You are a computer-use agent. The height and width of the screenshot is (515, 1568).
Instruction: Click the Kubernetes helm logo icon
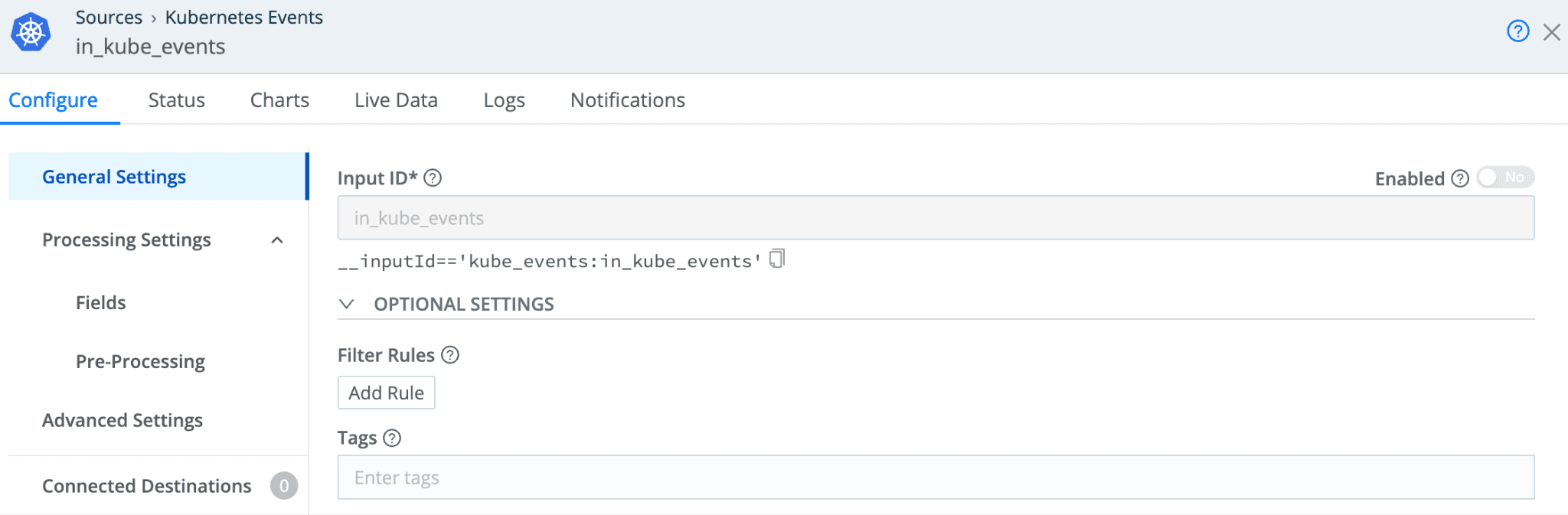coord(31,32)
